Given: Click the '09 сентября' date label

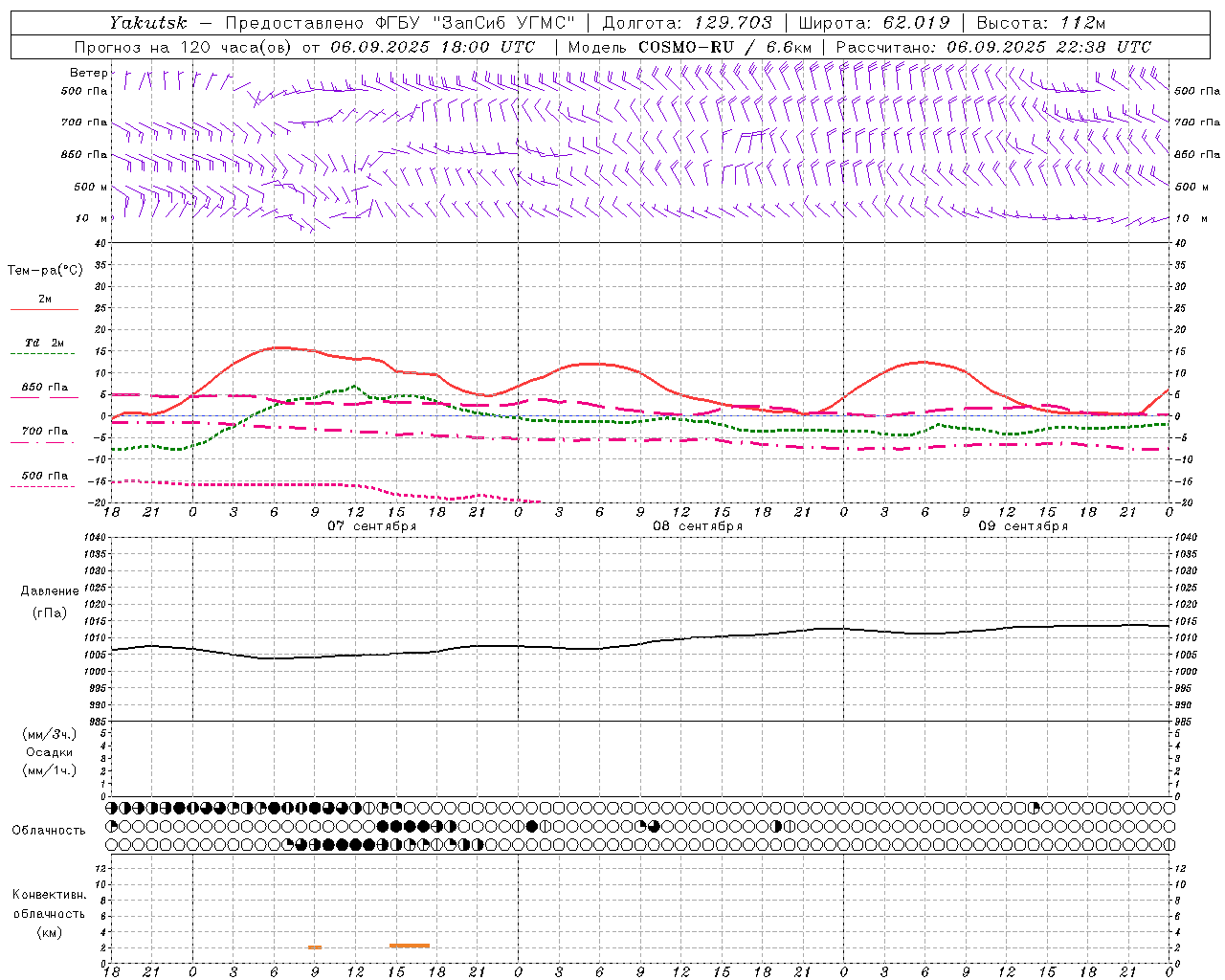Looking at the screenshot, I should (1023, 526).
